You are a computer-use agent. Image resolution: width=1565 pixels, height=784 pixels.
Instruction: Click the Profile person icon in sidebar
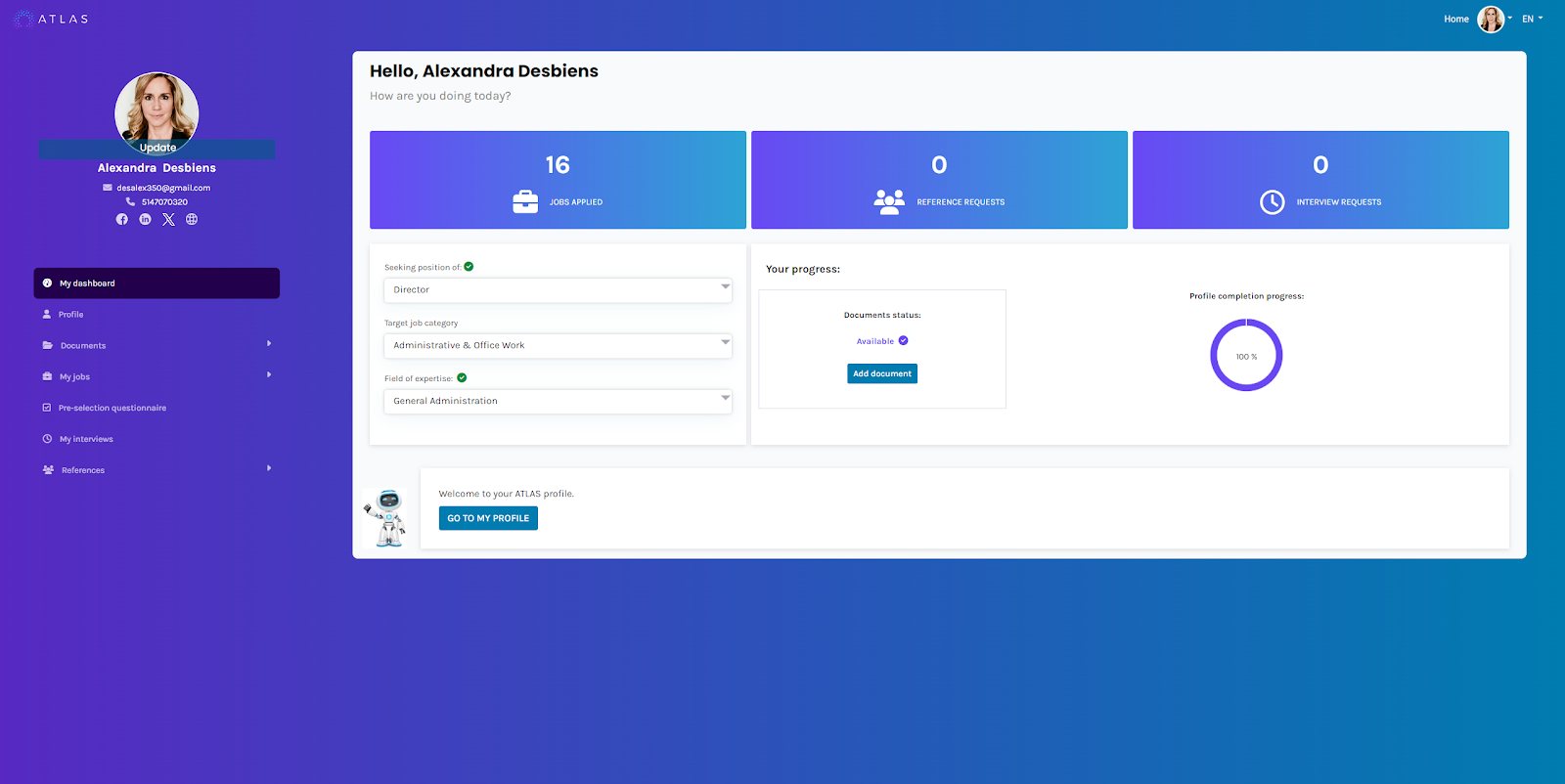46,315
